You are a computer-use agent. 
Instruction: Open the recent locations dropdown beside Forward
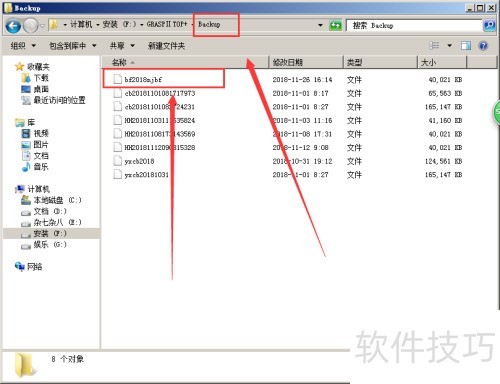[42, 26]
